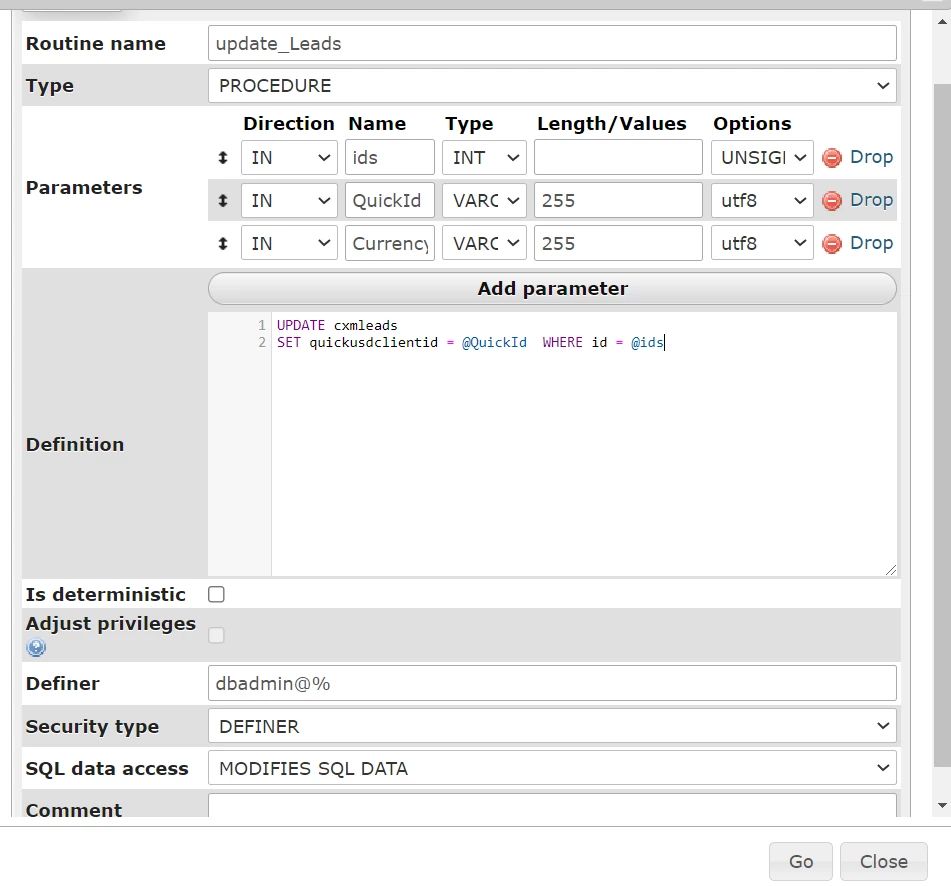This screenshot has width=951, height=886.
Task: Click '@QuickId' in the SQL definition
Action: coord(494,343)
